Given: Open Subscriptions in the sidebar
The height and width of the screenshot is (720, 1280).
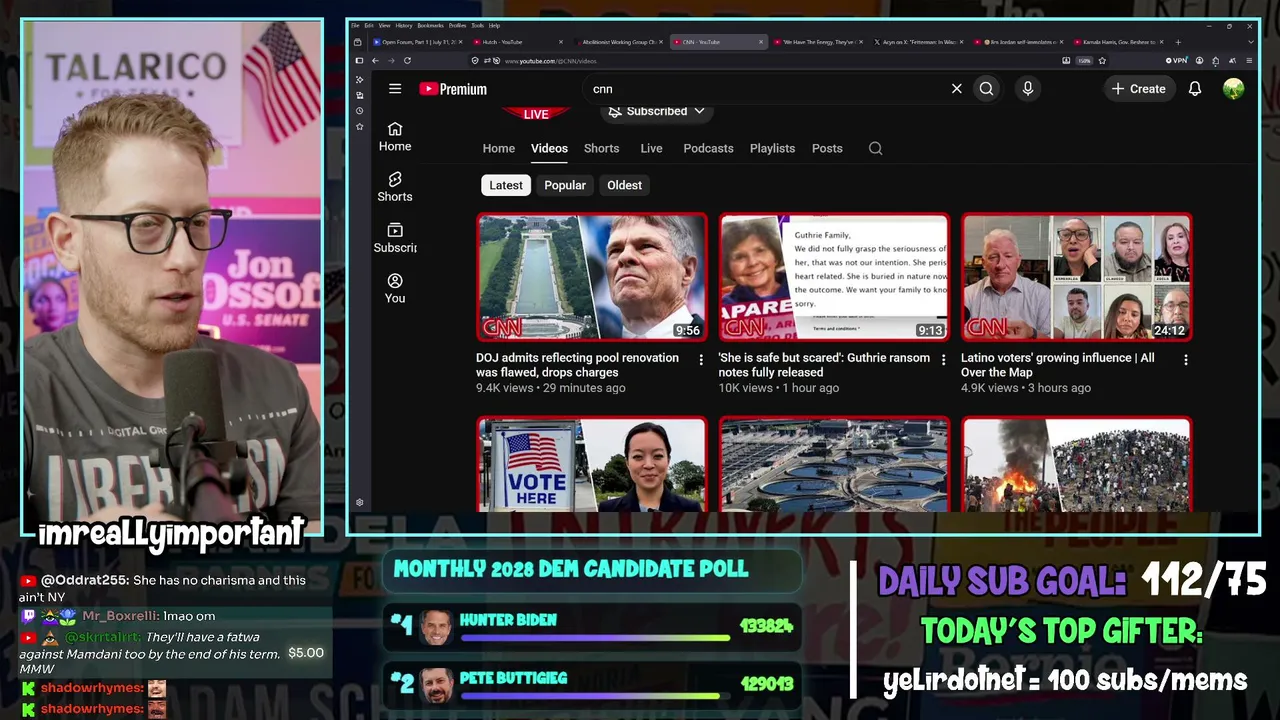Looking at the screenshot, I should pyautogui.click(x=395, y=237).
